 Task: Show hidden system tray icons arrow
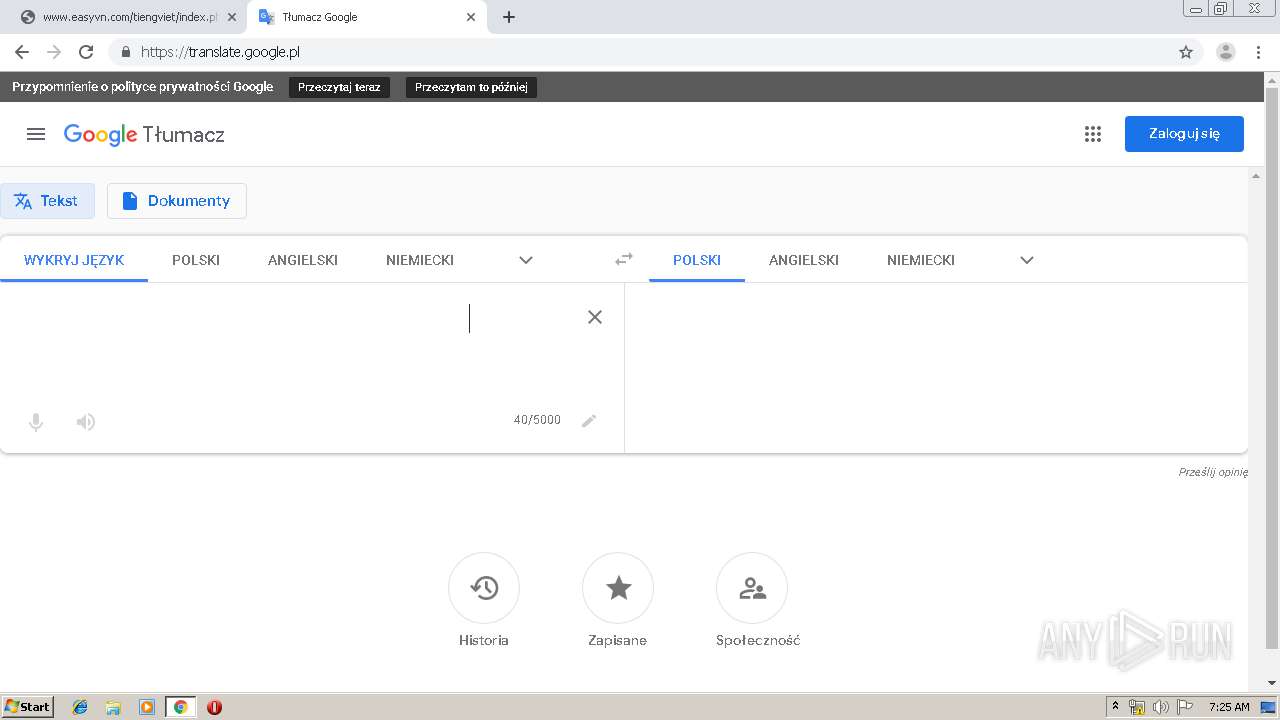[x=1115, y=707]
